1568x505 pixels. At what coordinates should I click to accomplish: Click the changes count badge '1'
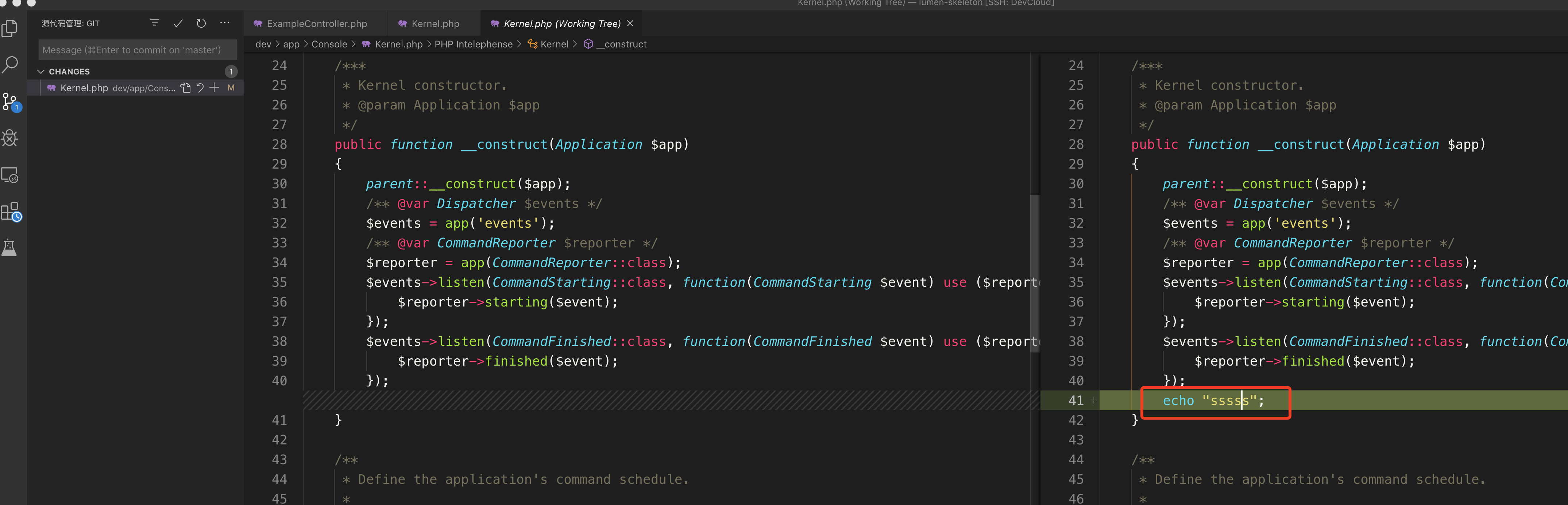(x=231, y=71)
